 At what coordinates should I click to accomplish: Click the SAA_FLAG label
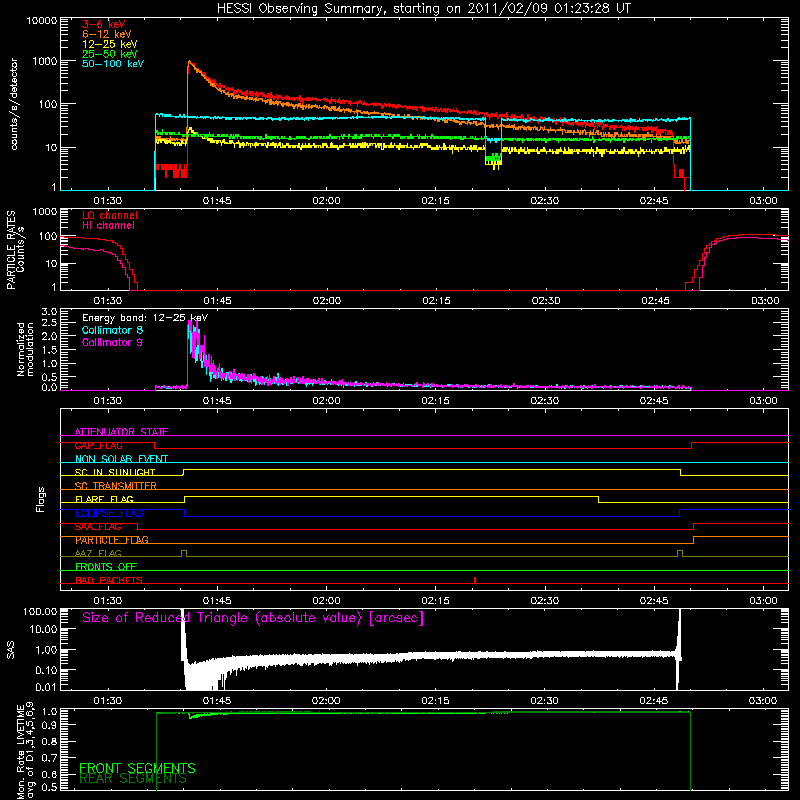[98, 526]
